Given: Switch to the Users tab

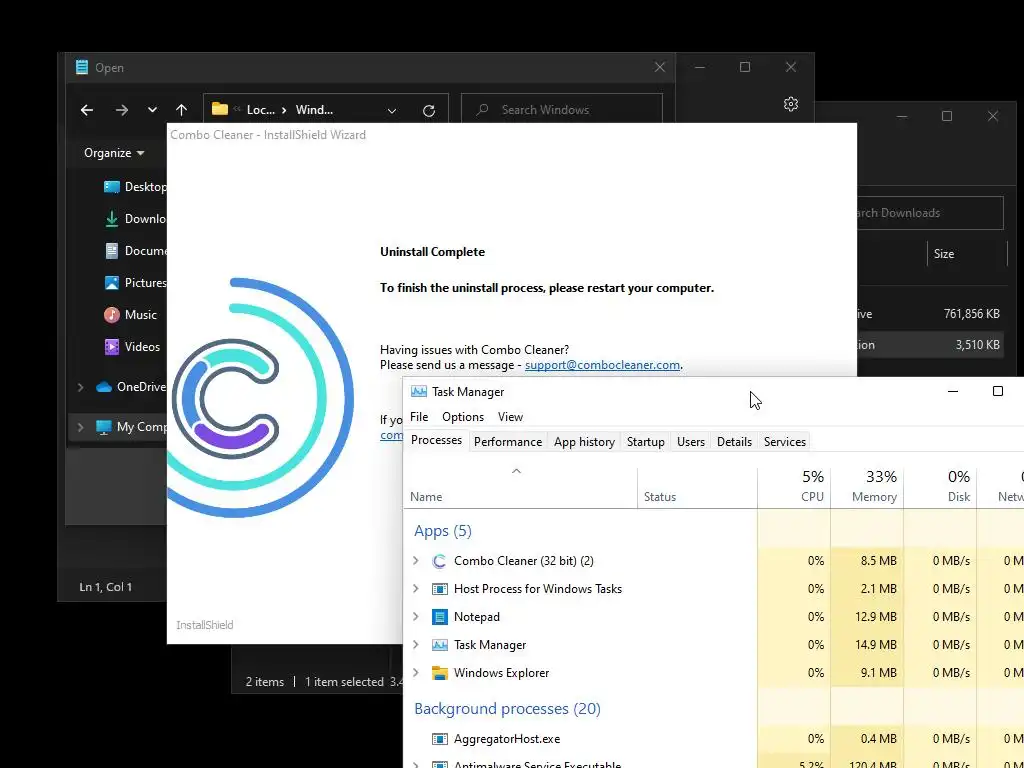Looking at the screenshot, I should point(690,441).
